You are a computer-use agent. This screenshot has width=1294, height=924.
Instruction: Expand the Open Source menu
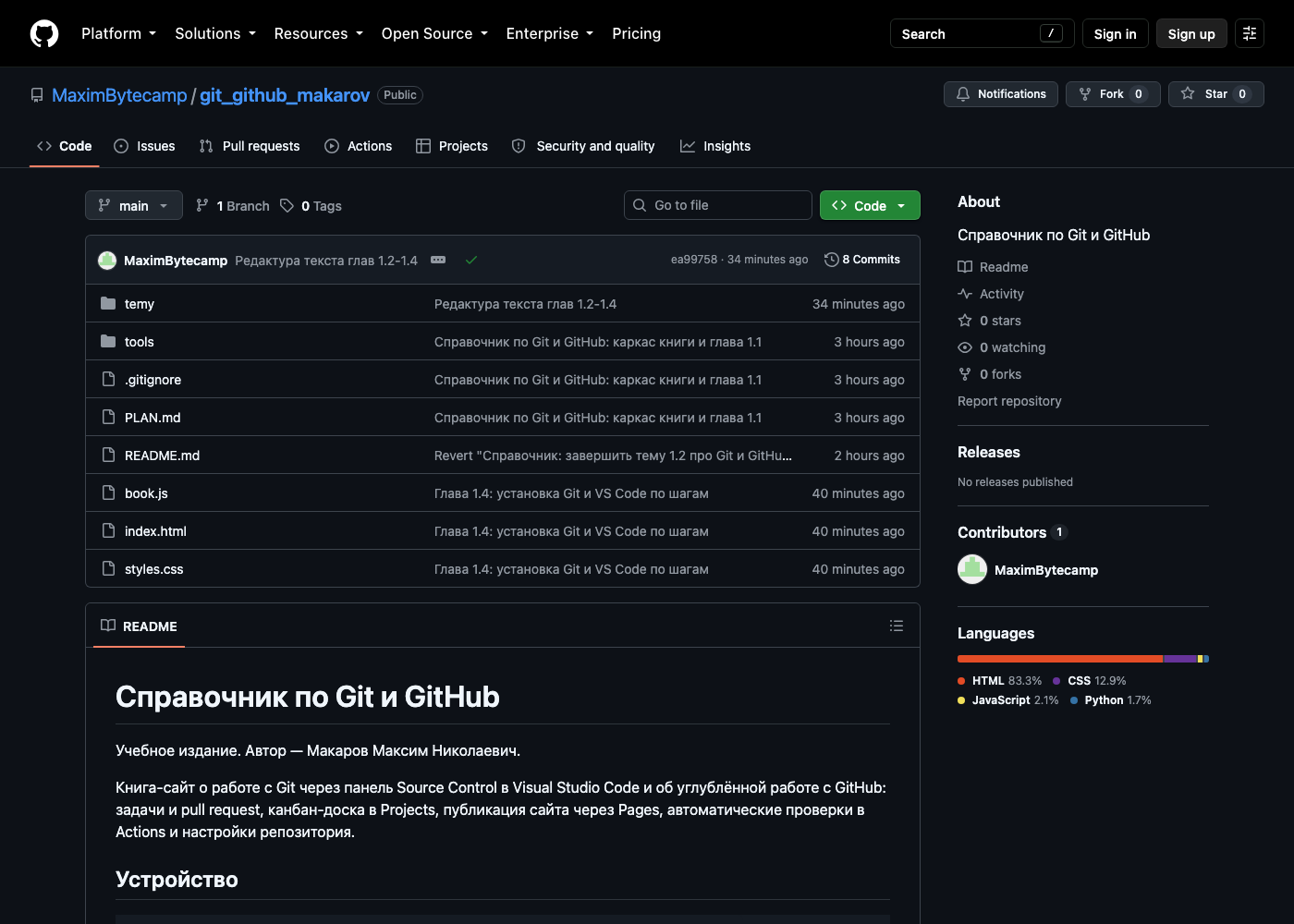pyautogui.click(x=434, y=33)
